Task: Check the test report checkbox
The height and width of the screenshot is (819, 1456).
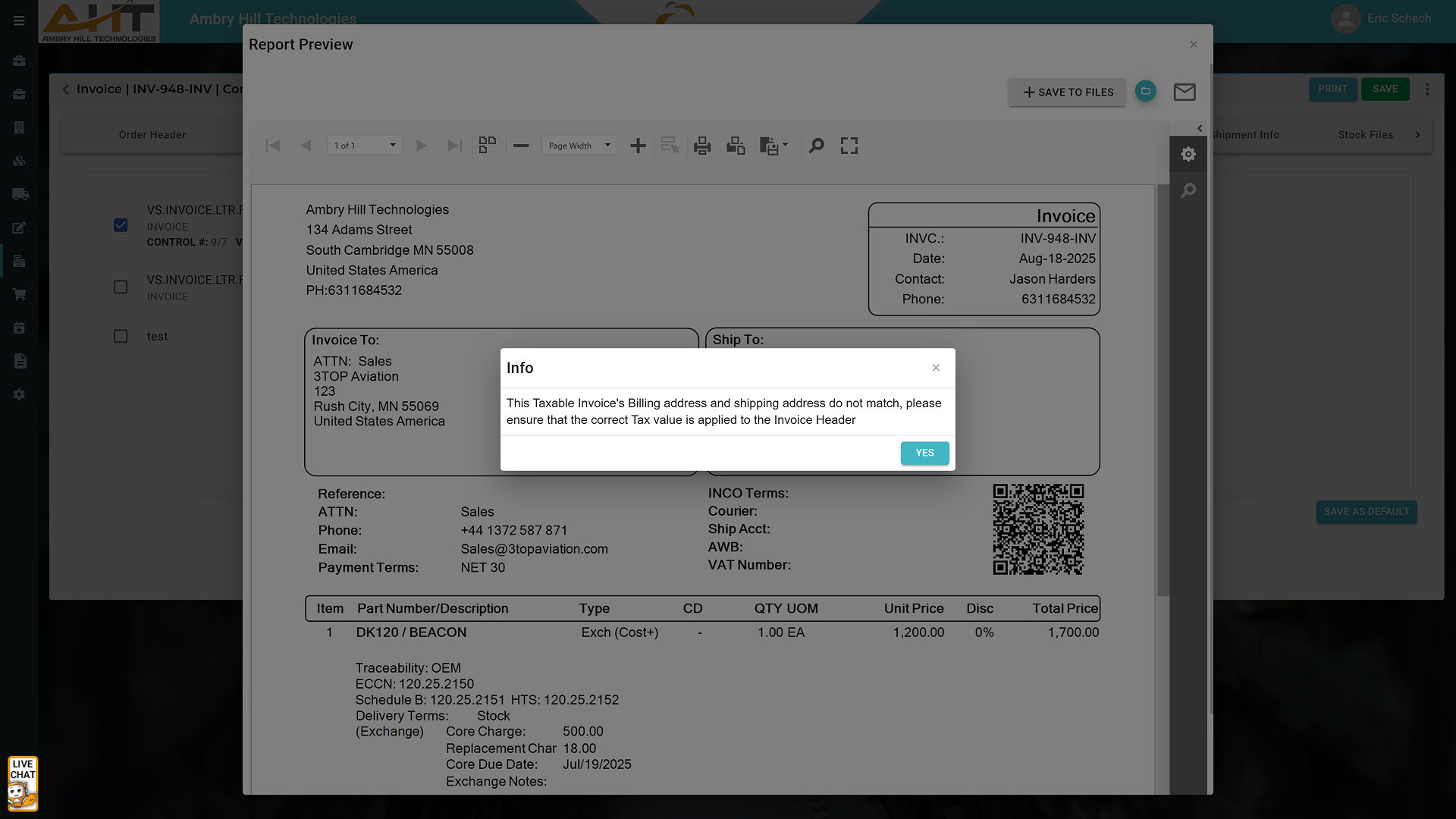Action: pyautogui.click(x=121, y=336)
